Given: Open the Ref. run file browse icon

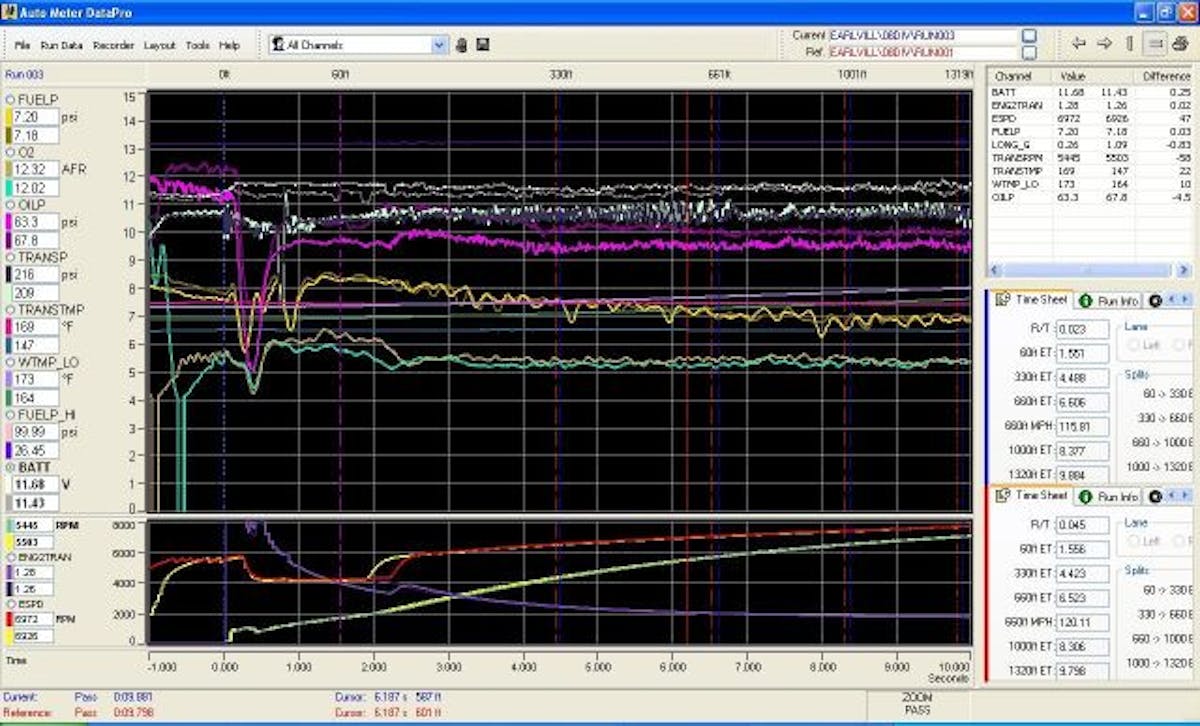Looking at the screenshot, I should (1029, 51).
